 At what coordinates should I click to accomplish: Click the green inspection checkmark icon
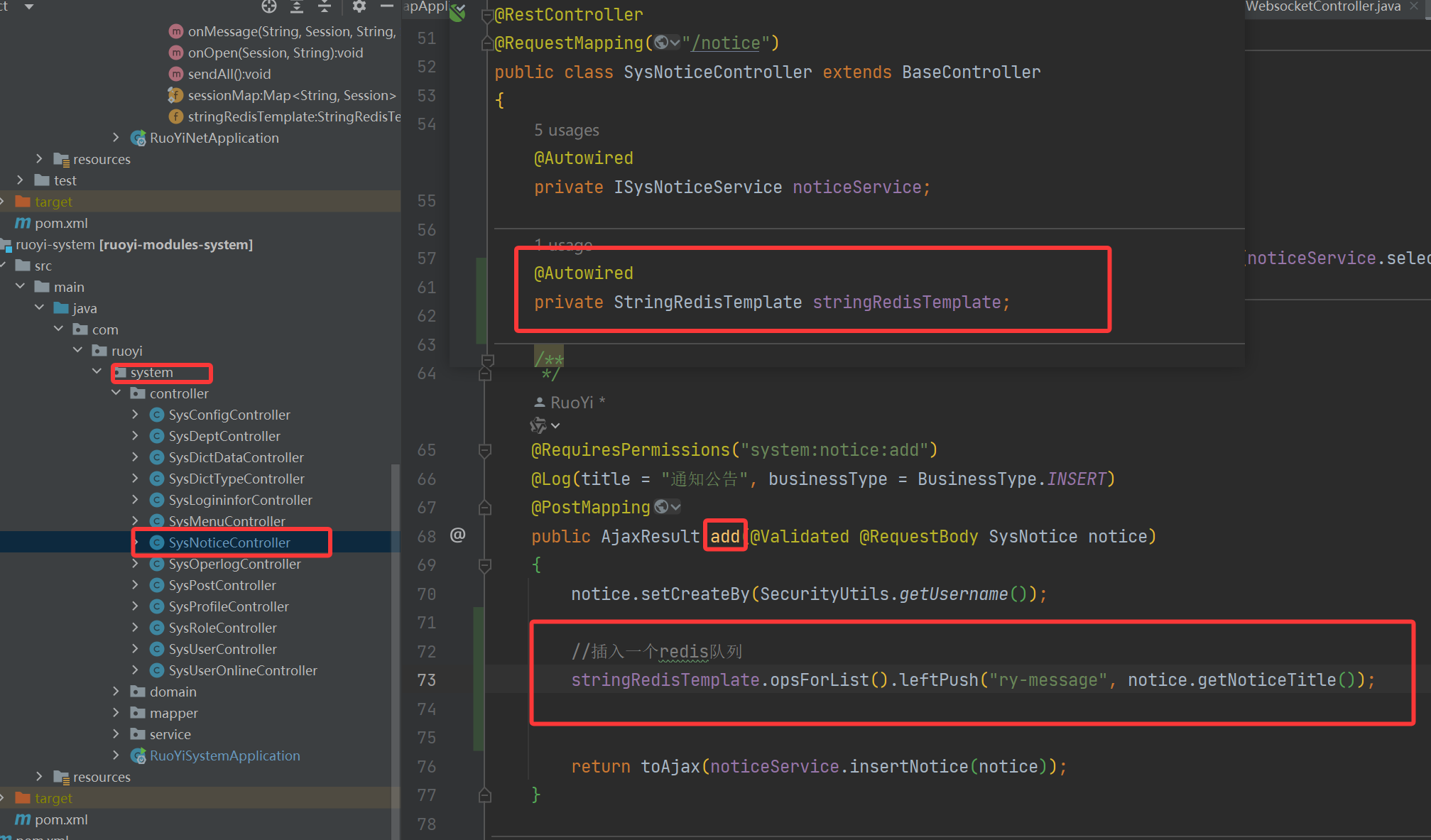458,13
